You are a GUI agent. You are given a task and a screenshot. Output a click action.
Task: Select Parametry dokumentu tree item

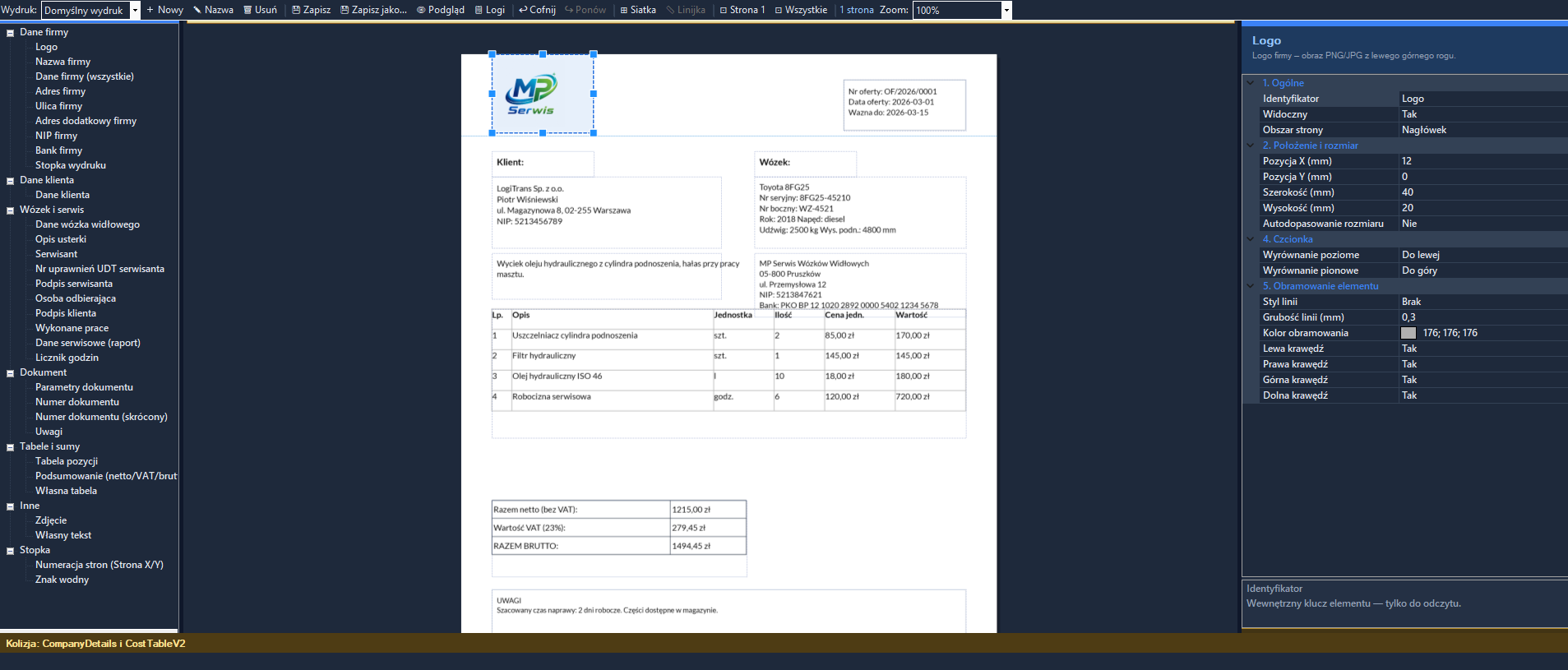pyautogui.click(x=84, y=387)
